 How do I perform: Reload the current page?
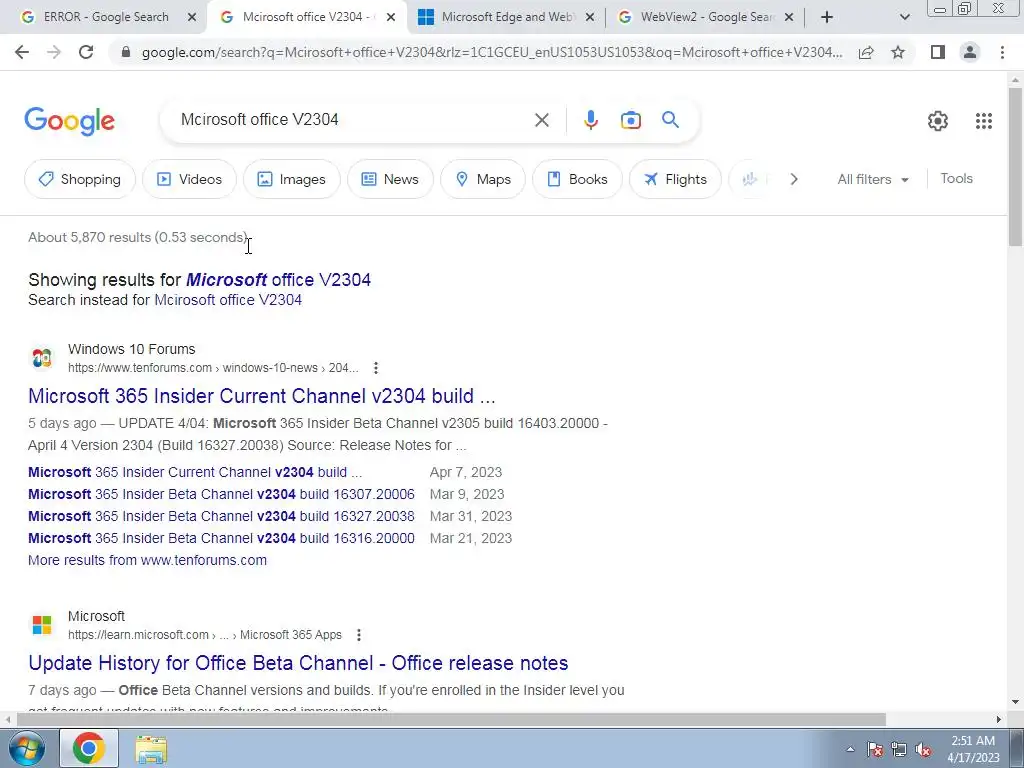86,52
